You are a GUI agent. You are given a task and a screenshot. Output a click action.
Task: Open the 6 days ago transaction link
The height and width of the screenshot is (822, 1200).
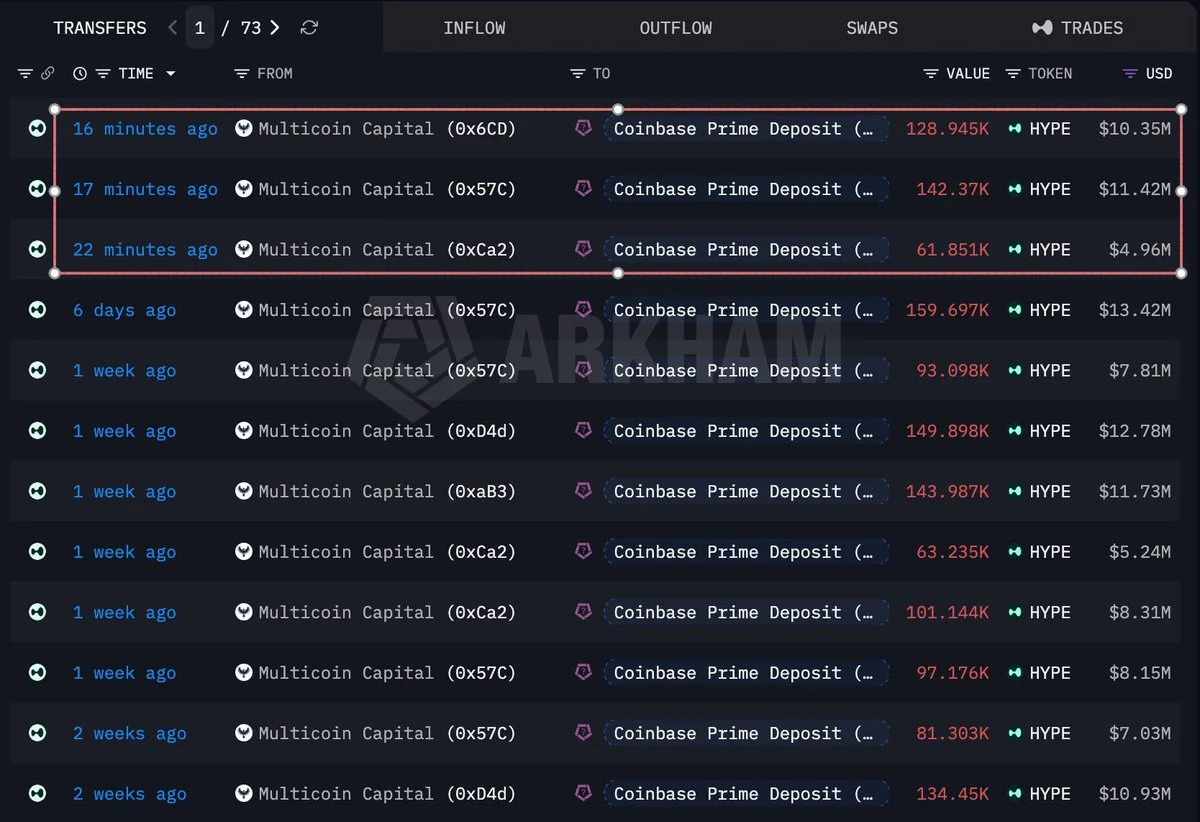point(124,310)
